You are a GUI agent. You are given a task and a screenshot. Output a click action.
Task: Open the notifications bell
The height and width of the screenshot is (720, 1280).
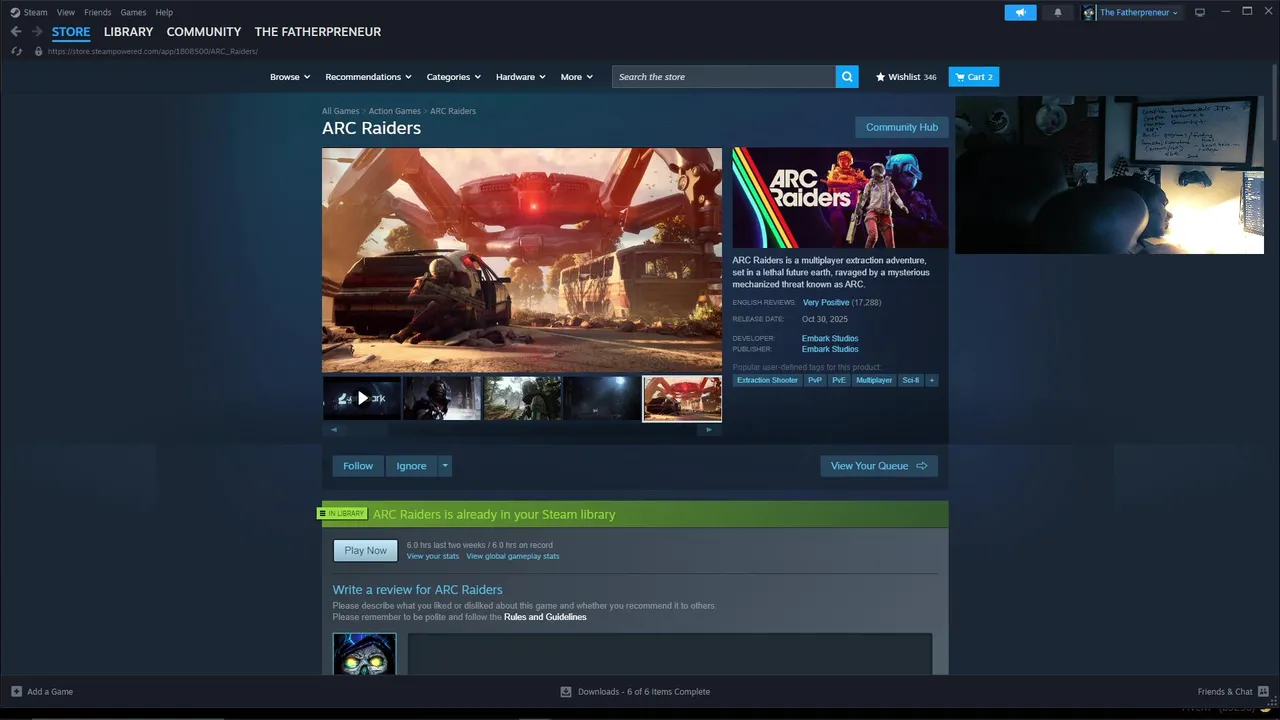[1058, 12]
